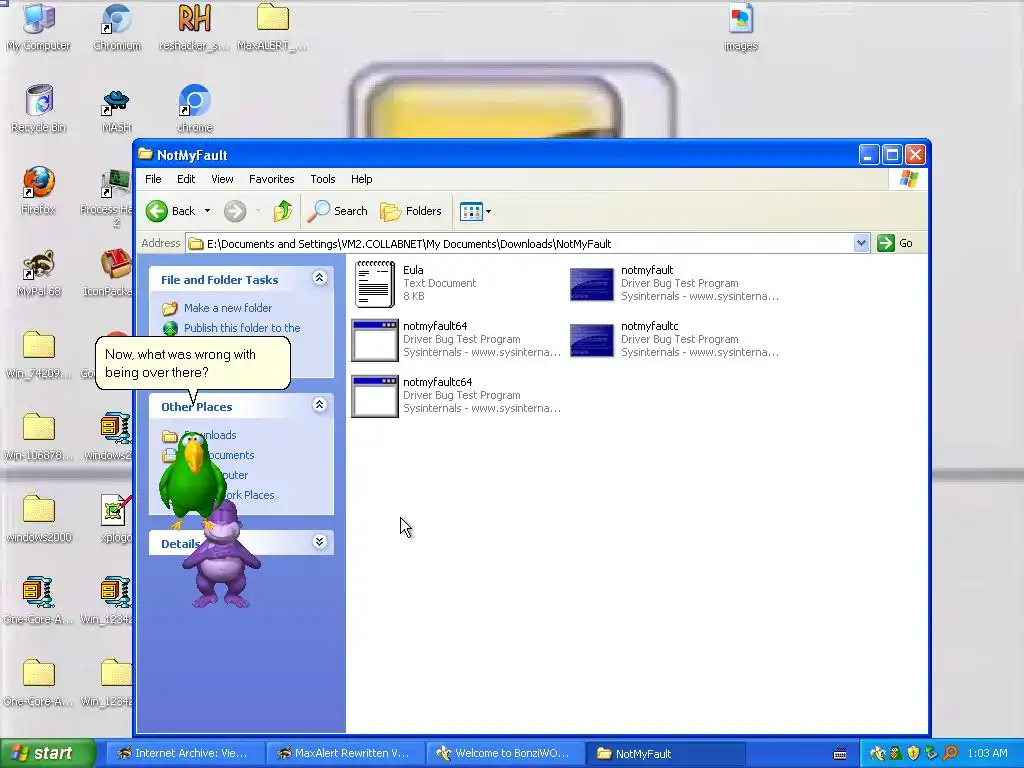Open Back history dropdown arrow
The width and height of the screenshot is (1024, 768).
pos(207,211)
